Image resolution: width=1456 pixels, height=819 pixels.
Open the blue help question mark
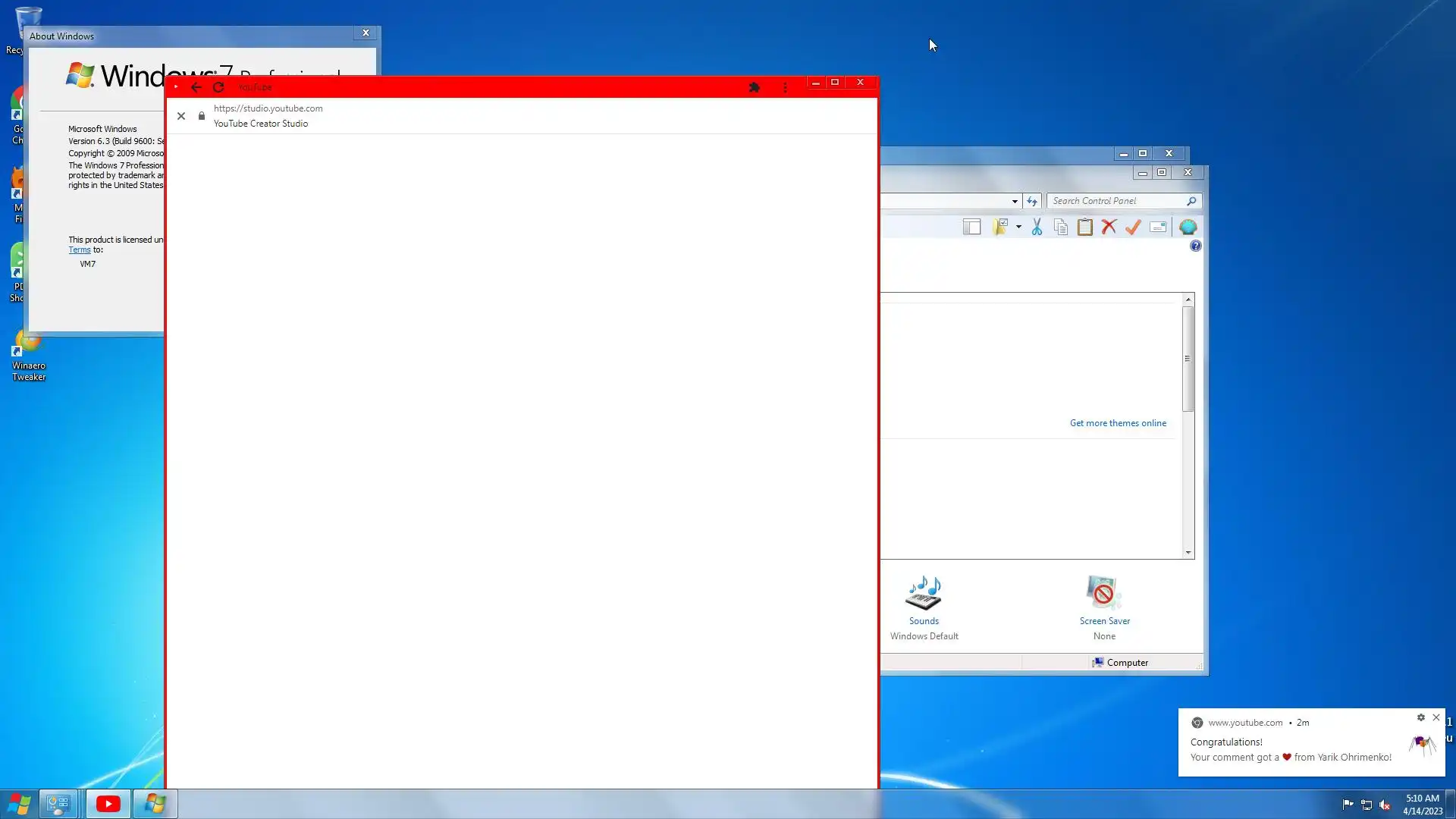pos(1195,246)
